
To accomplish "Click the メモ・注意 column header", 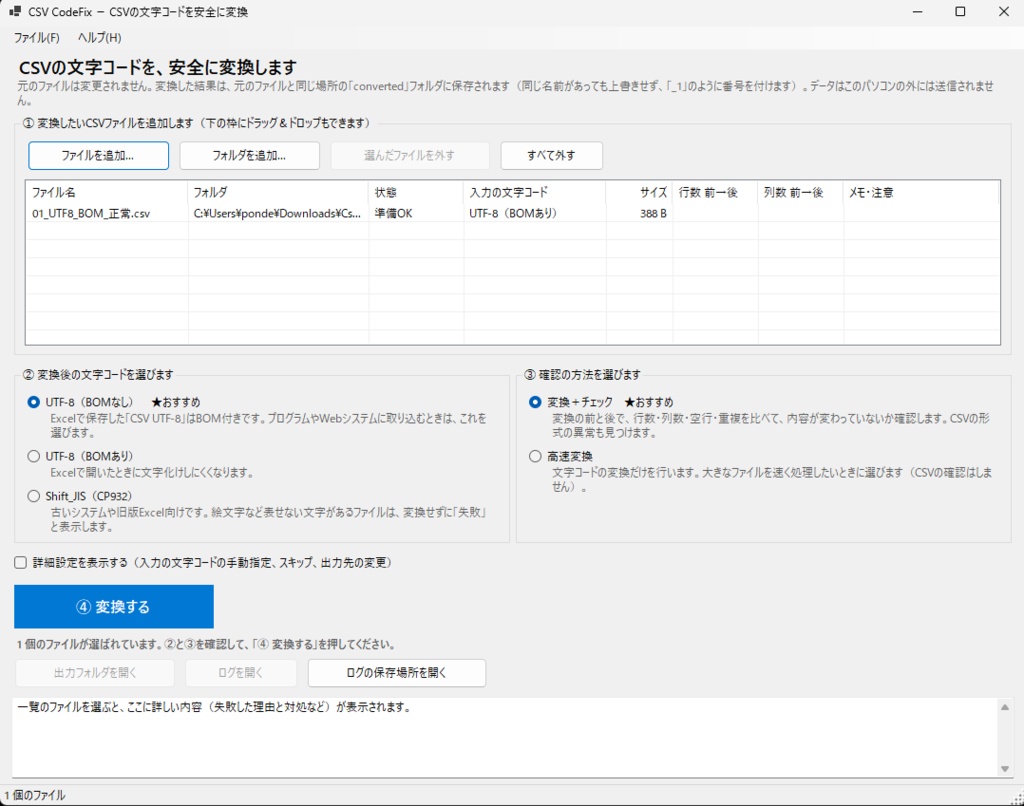I will point(921,193).
